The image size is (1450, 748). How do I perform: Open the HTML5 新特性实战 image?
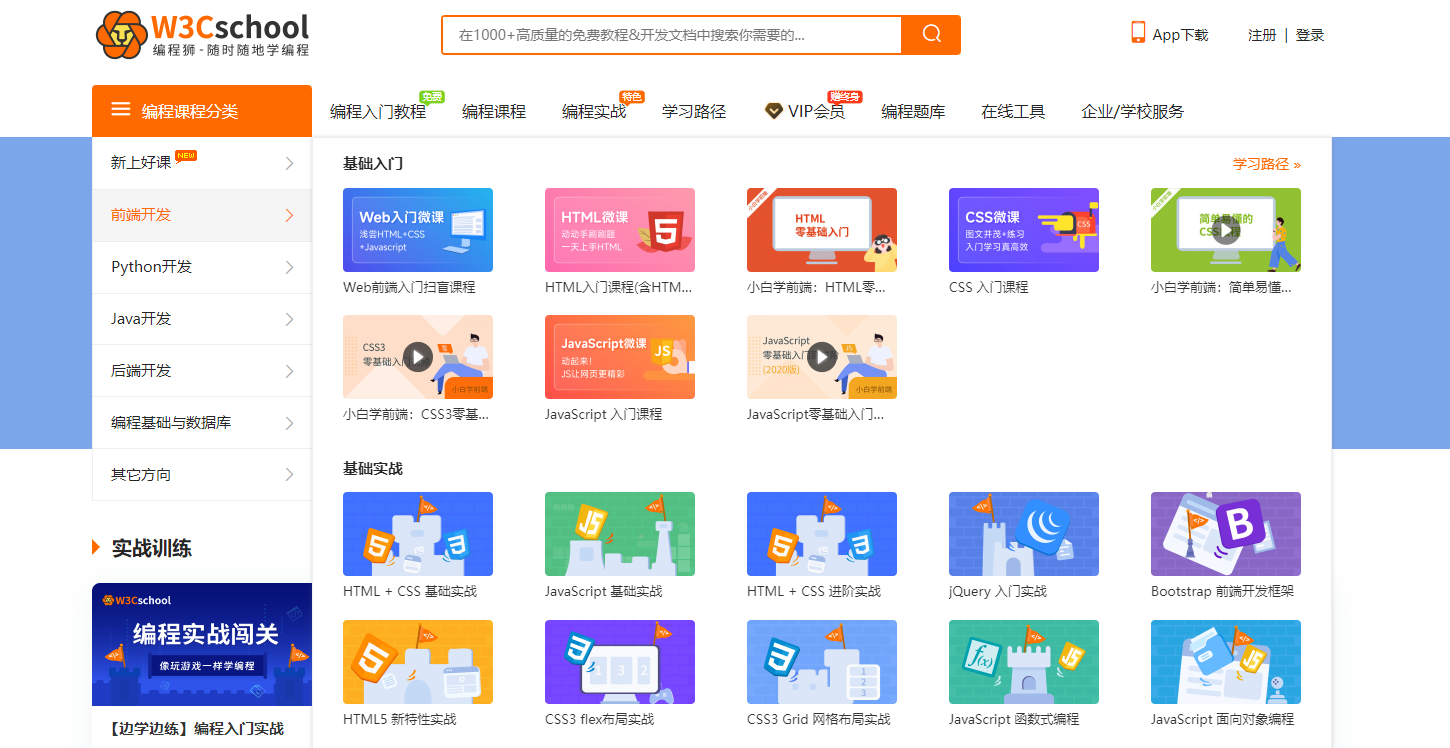pyautogui.click(x=418, y=662)
